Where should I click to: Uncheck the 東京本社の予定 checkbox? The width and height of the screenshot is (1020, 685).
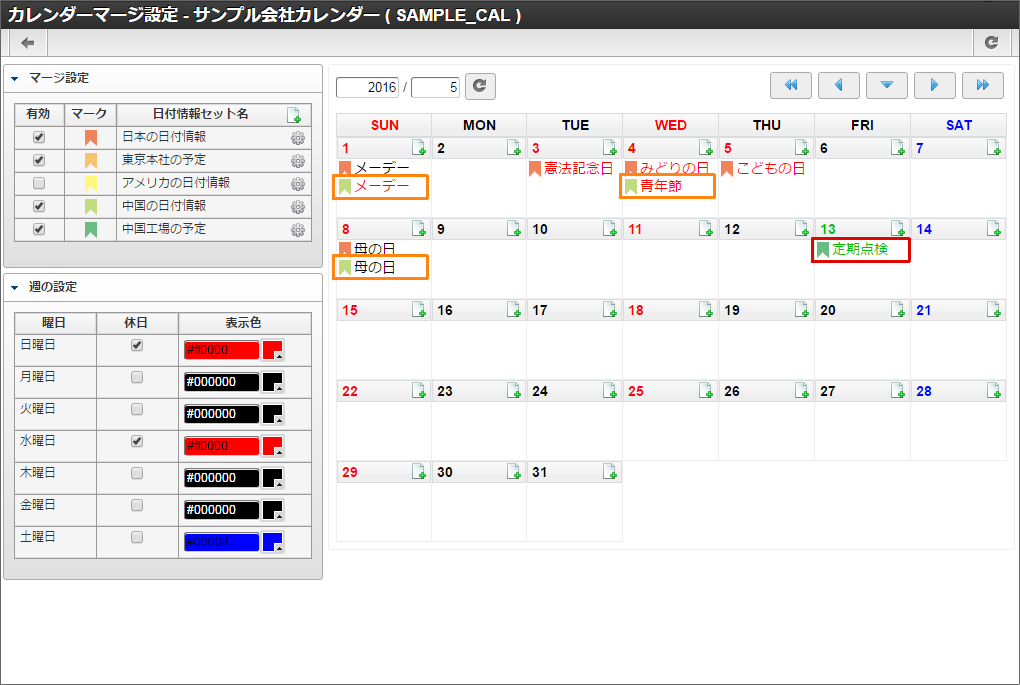point(39,160)
